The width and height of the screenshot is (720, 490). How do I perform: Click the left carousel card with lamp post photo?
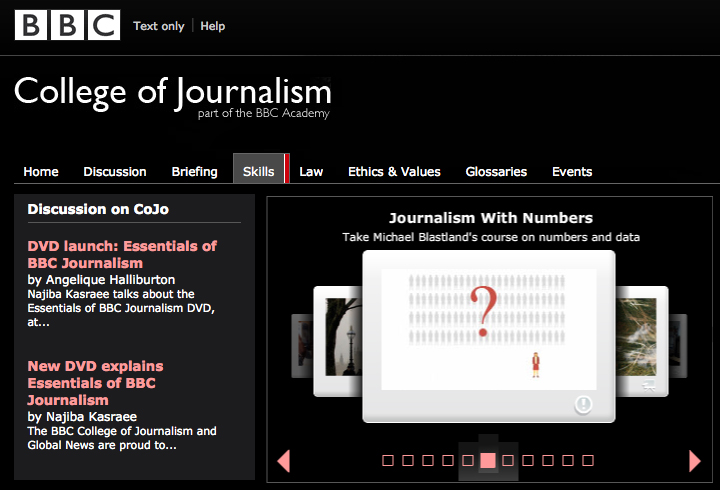tap(338, 341)
